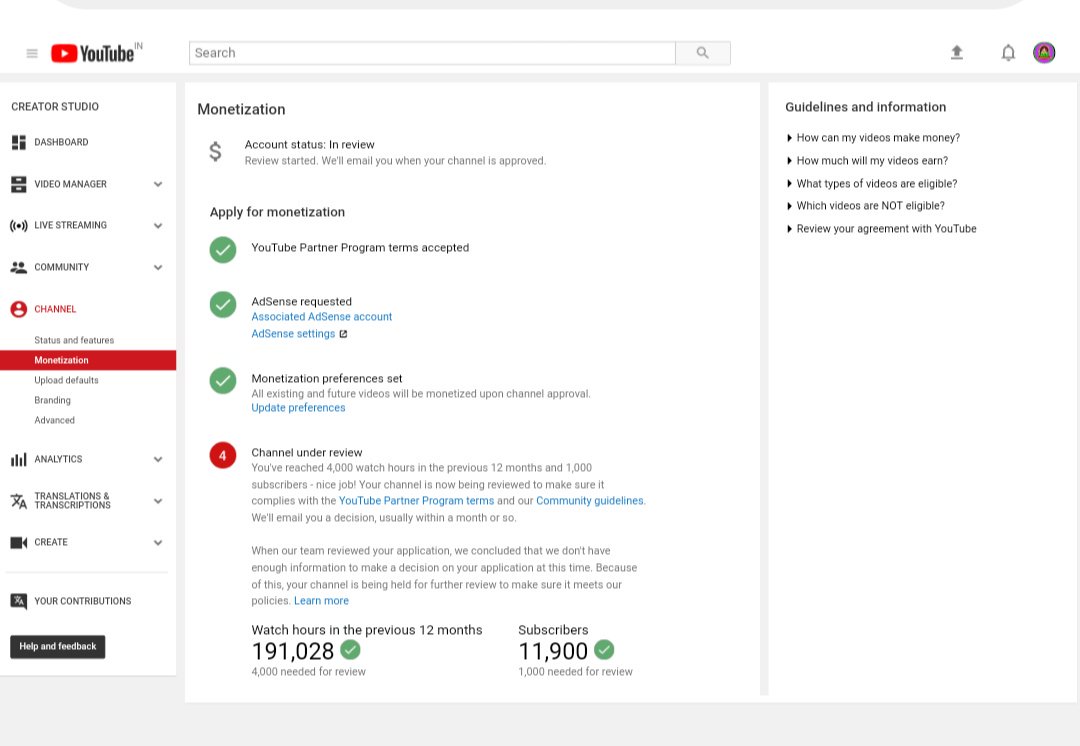Click green check beside Monetization preferences set
Image resolution: width=1080 pixels, height=746 pixels.
(x=222, y=380)
